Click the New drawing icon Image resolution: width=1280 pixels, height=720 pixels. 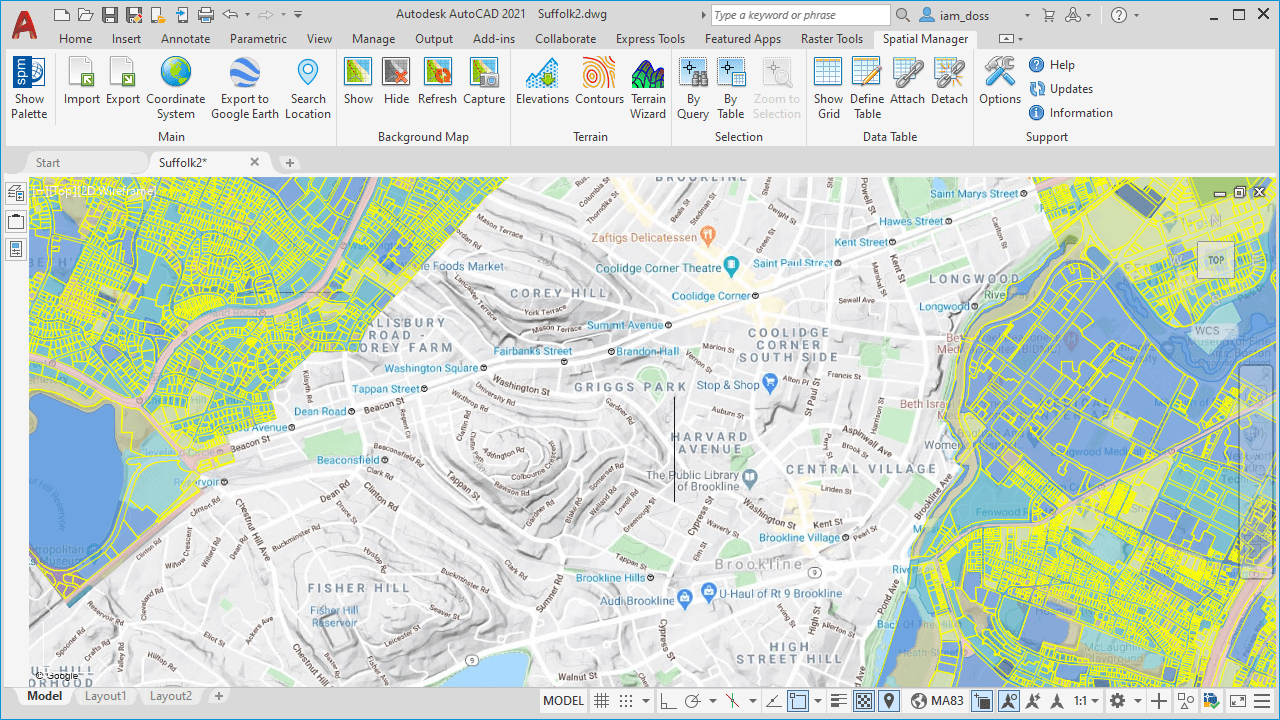click(62, 15)
